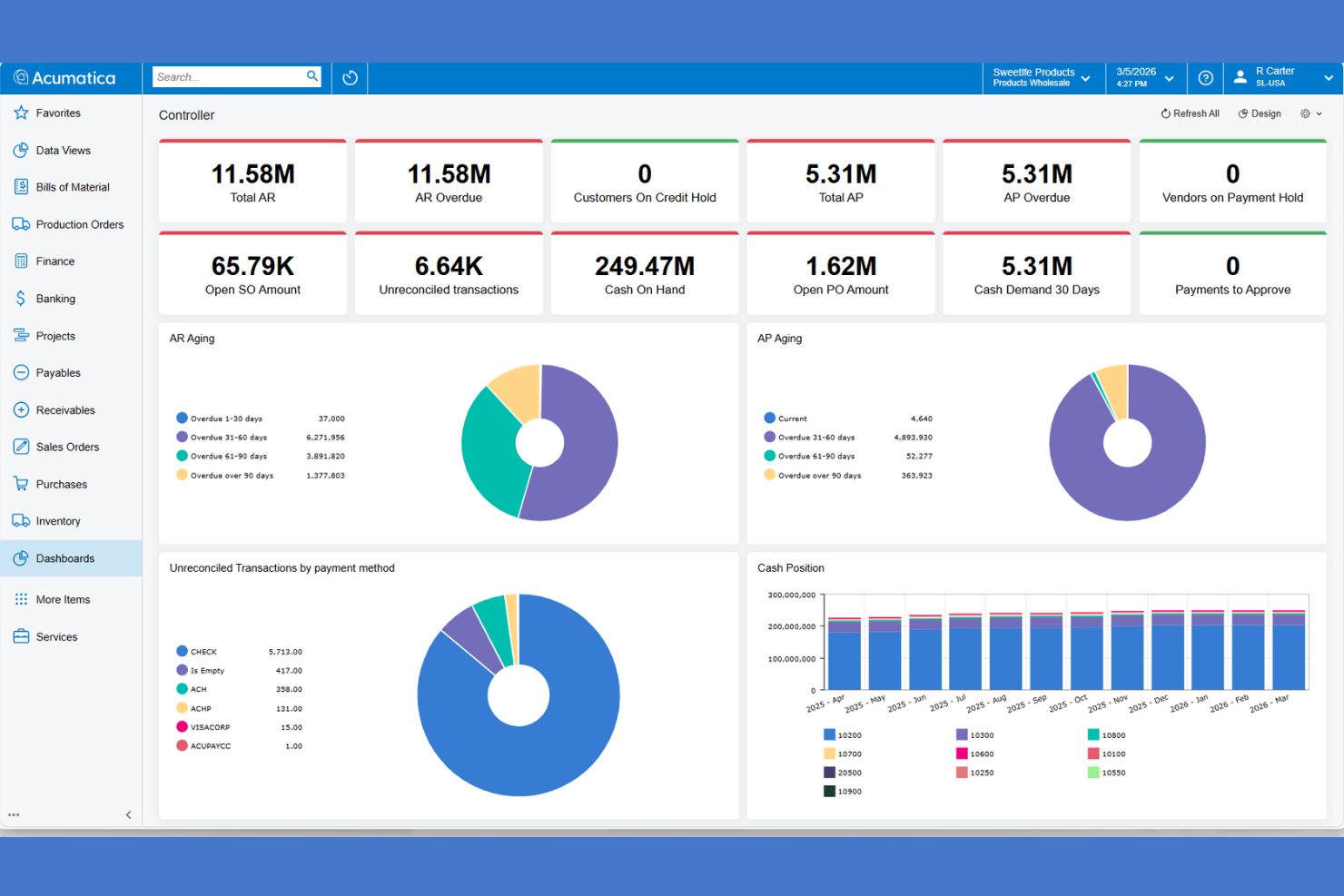
Task: Click the user profile avatar icon
Action: coord(1240,77)
